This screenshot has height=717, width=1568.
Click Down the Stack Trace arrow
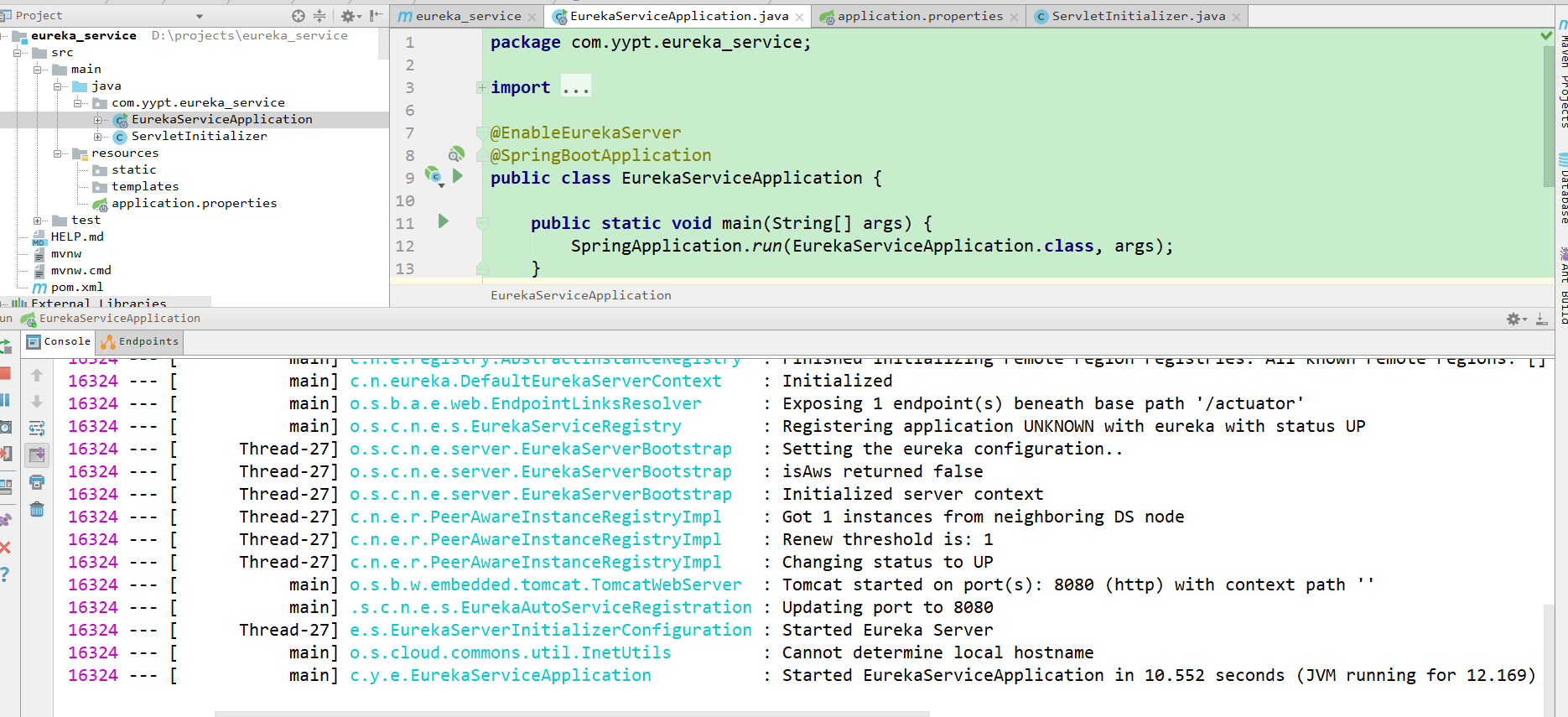[x=37, y=402]
